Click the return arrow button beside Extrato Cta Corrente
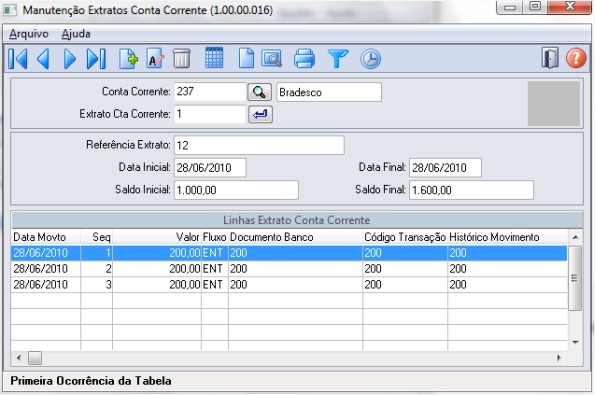Viewport: 595px width, 395px height. click(260, 114)
